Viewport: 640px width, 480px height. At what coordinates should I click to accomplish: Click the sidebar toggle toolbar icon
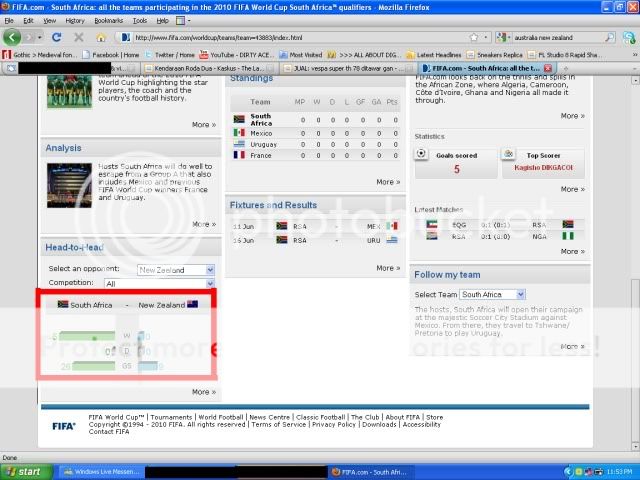pyautogui.click(x=180, y=20)
